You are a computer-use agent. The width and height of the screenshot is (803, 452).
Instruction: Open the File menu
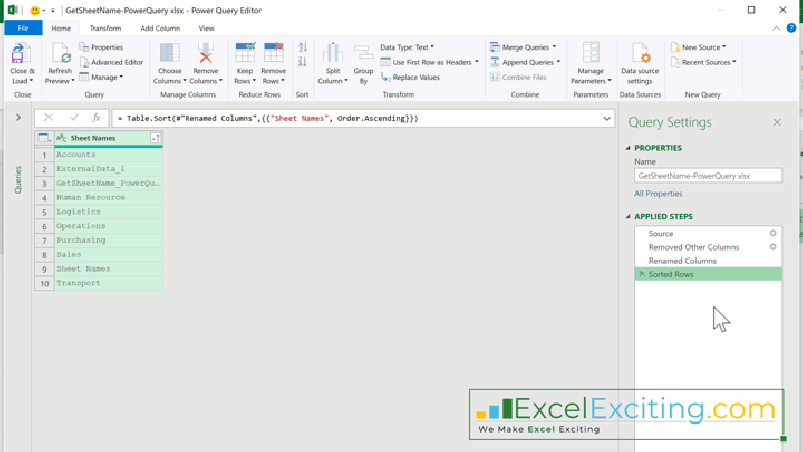click(x=23, y=28)
